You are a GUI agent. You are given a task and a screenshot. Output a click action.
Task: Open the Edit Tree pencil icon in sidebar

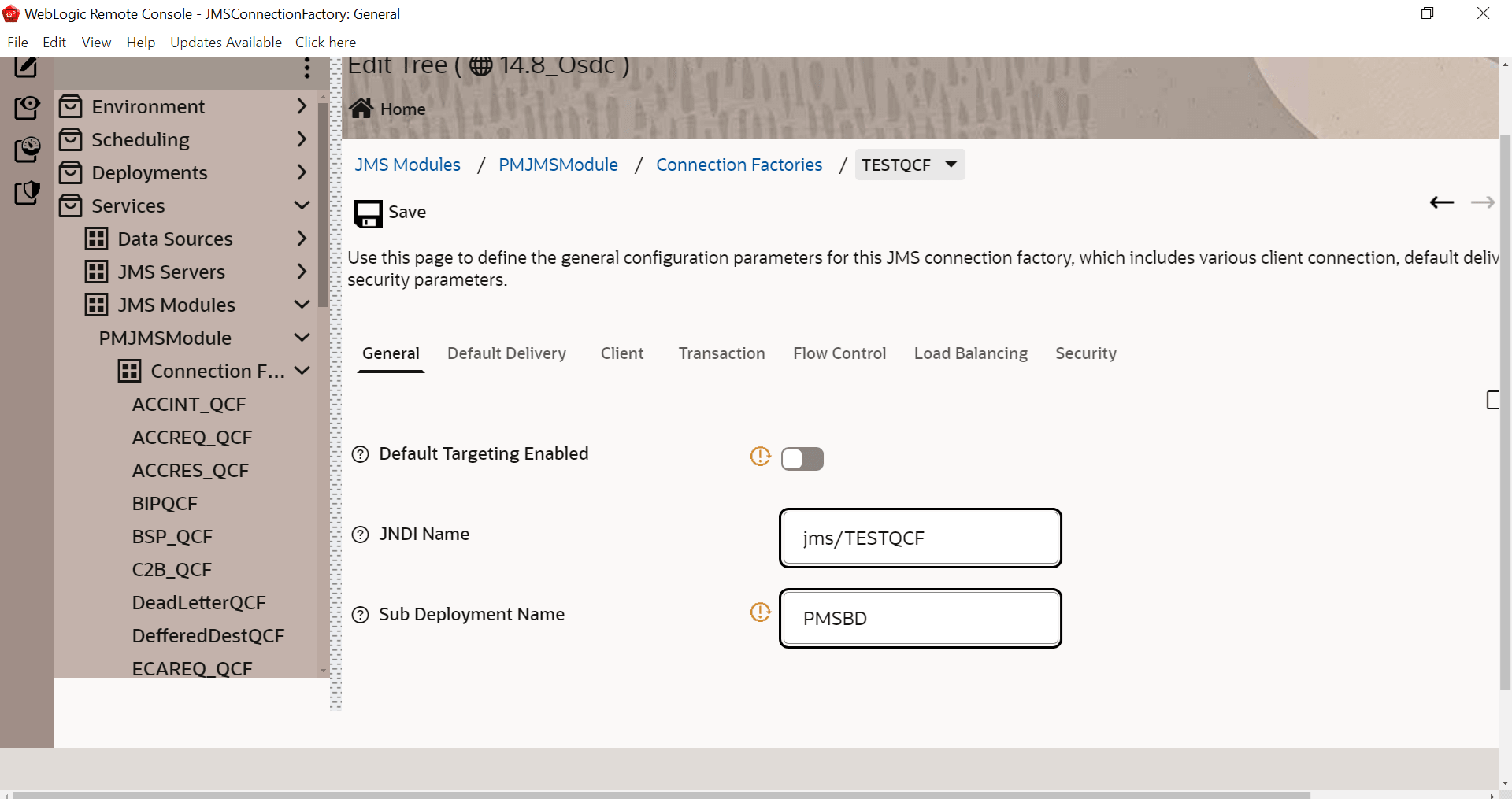26,67
